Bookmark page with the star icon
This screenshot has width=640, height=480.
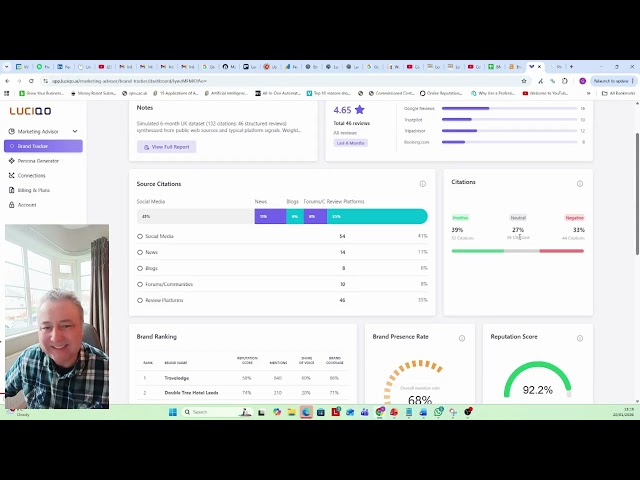[524, 81]
